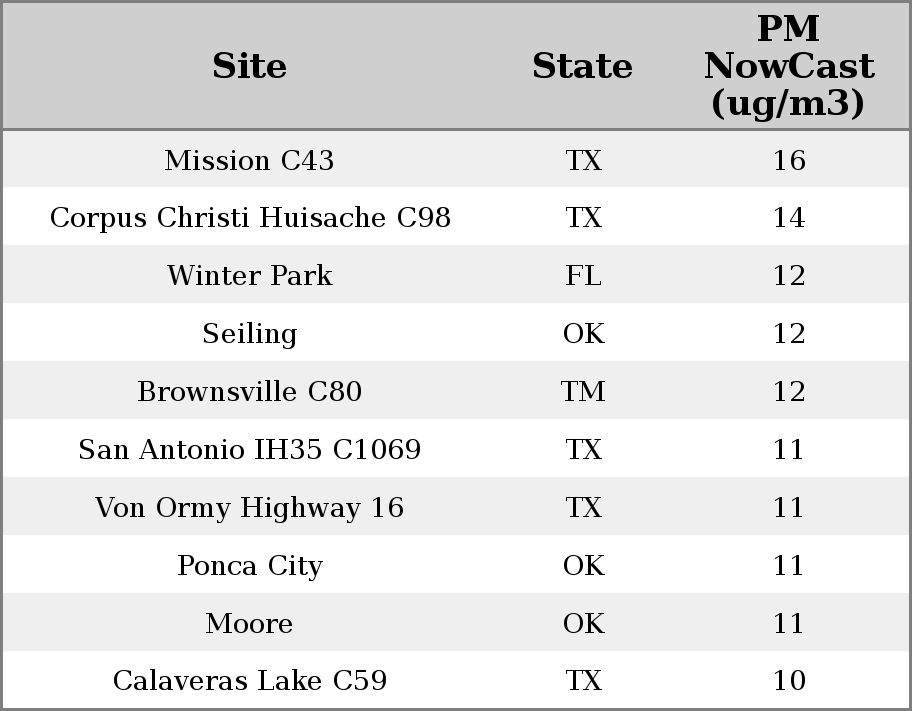Click the Moore site name
This screenshot has height=711, width=912.
(x=249, y=624)
